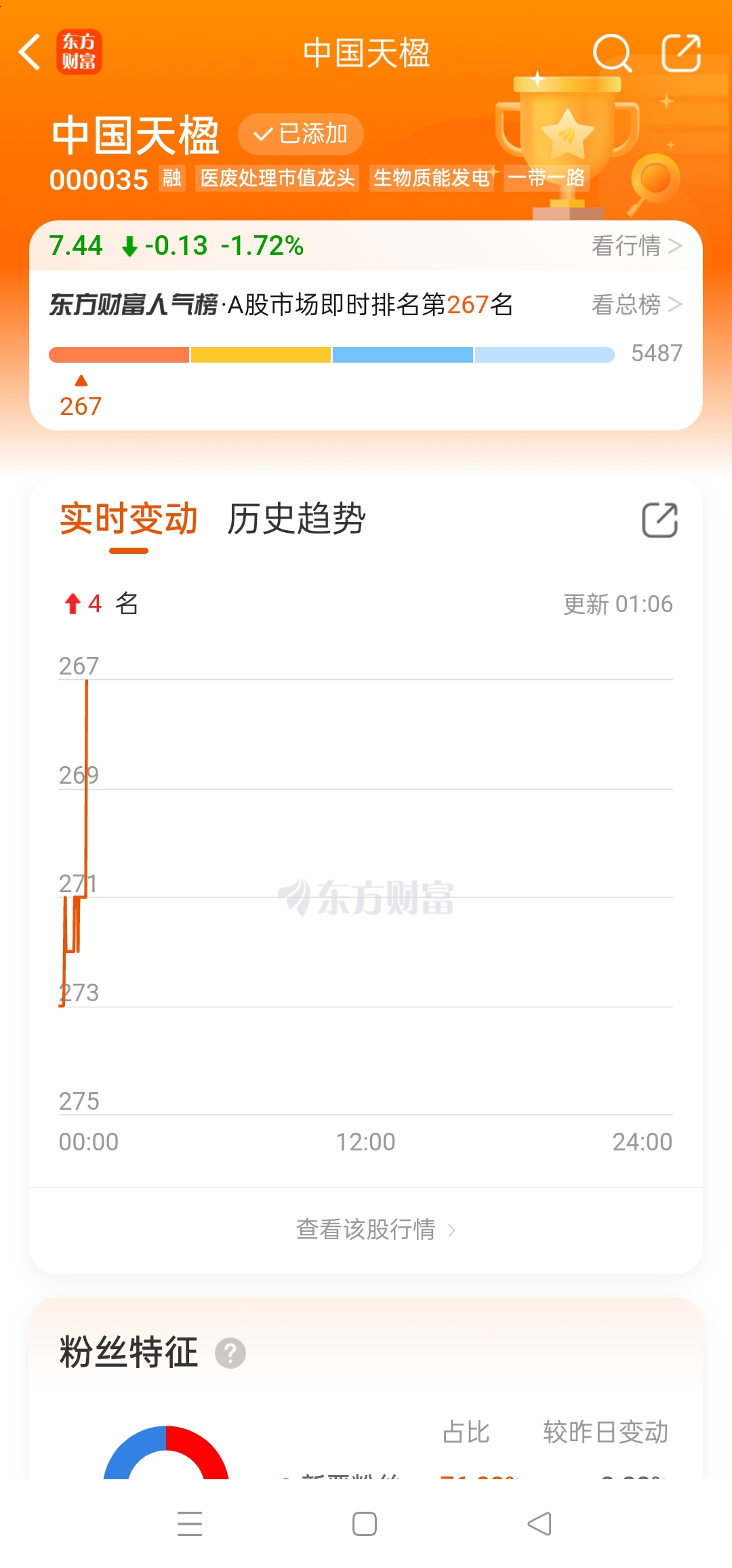Tap 生物质能发电 tag
Screen dimensions: 732x1568
(431, 178)
